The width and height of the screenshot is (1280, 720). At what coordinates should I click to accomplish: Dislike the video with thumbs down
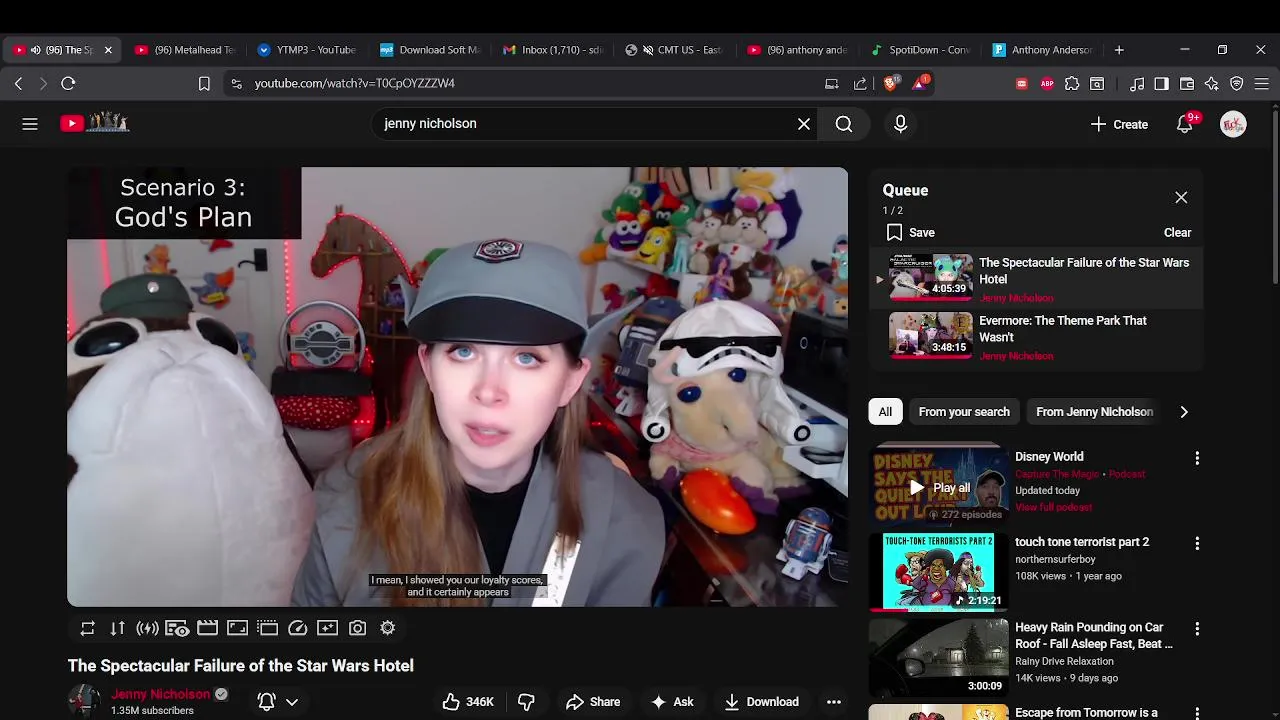point(526,702)
